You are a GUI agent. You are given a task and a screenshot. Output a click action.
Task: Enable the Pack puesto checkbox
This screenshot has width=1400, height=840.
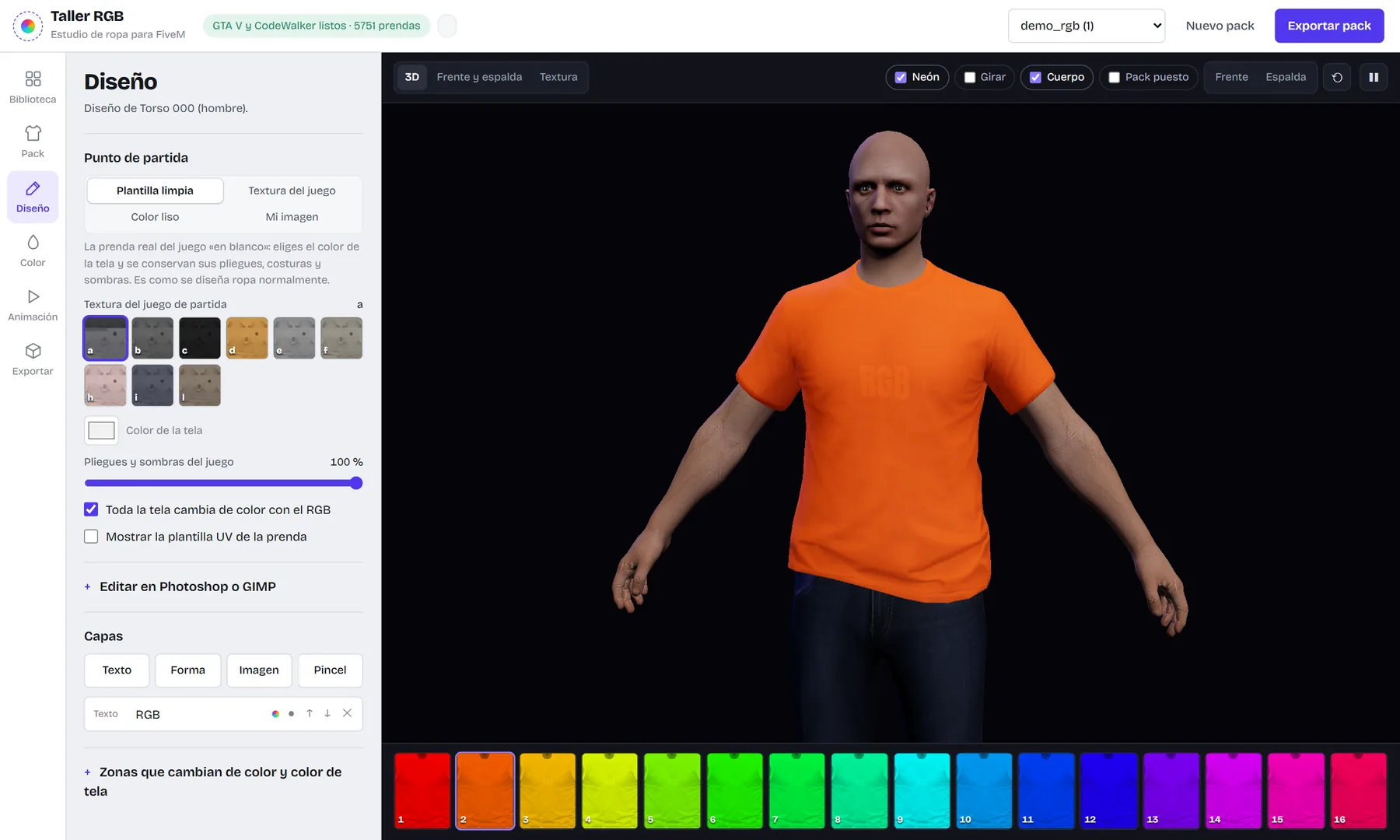(x=1114, y=77)
